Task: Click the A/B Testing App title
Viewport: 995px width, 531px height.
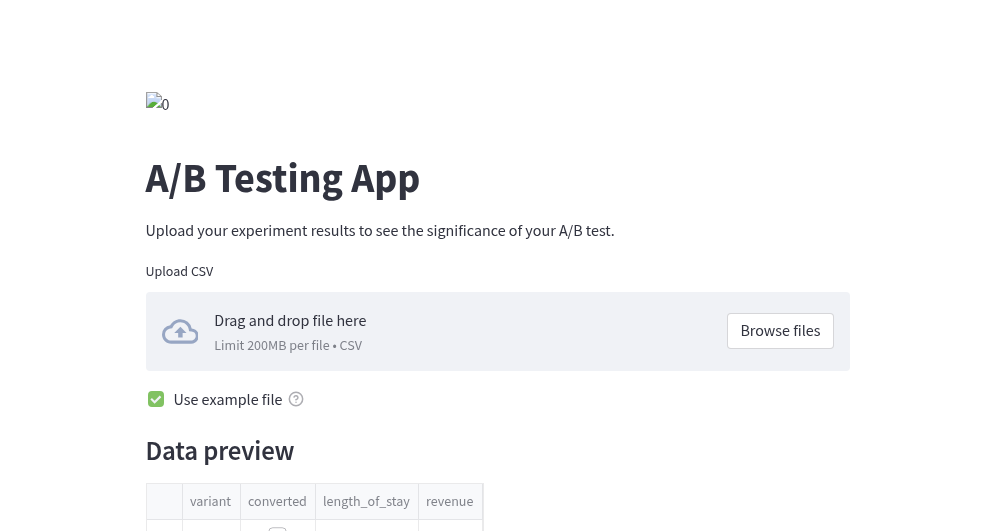Action: 282,179
